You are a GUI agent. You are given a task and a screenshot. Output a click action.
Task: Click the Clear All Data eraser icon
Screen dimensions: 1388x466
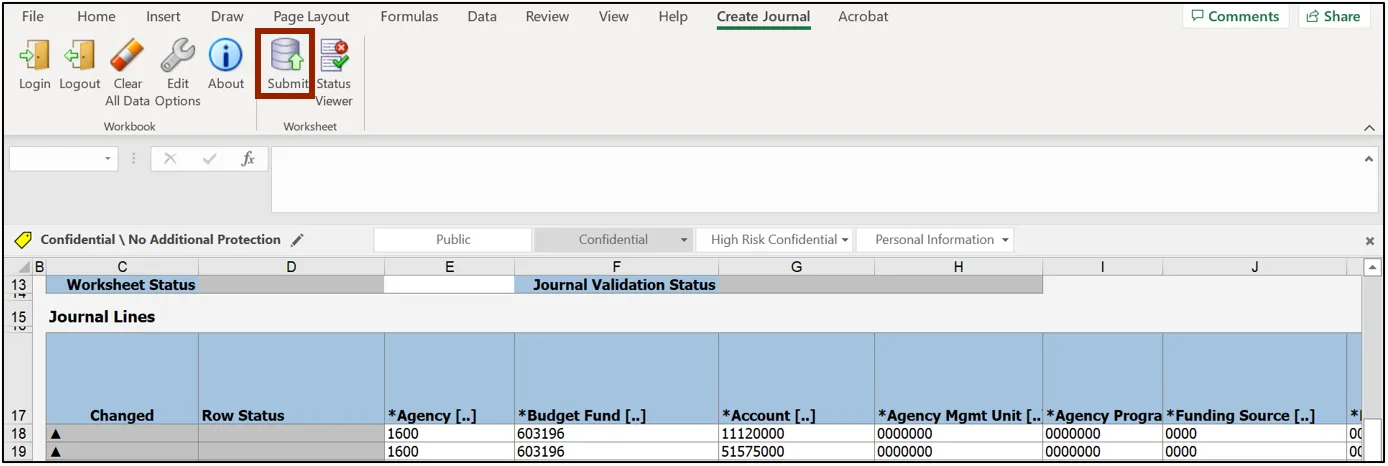pyautogui.click(x=128, y=57)
